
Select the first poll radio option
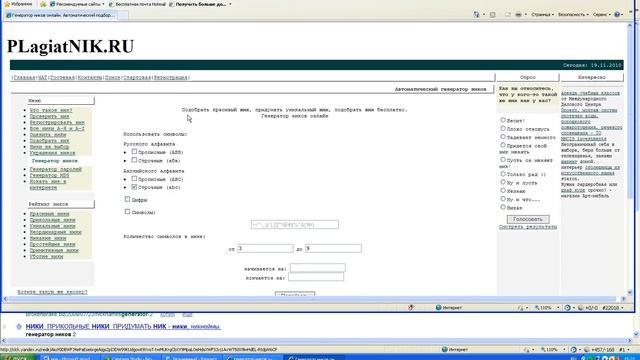(503, 120)
